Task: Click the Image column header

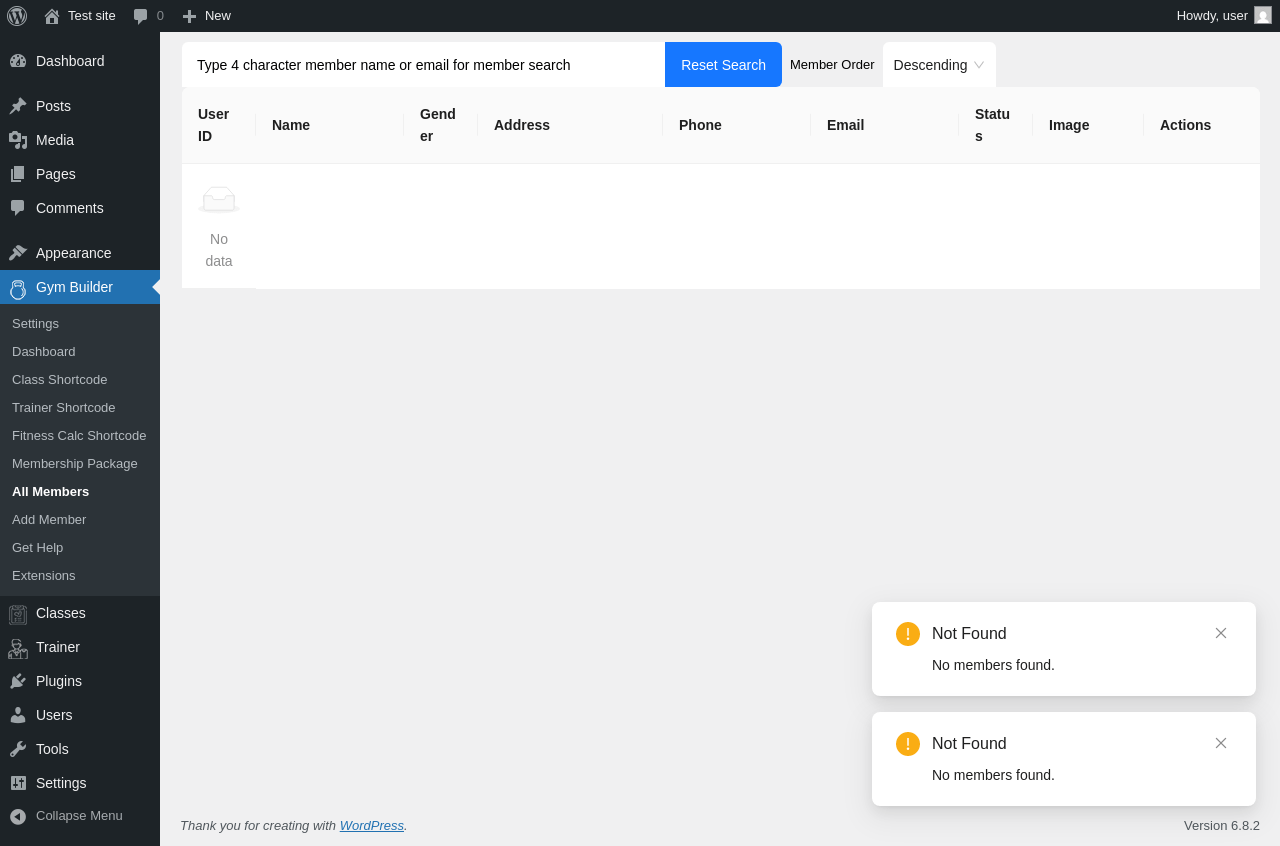Action: tap(1088, 125)
